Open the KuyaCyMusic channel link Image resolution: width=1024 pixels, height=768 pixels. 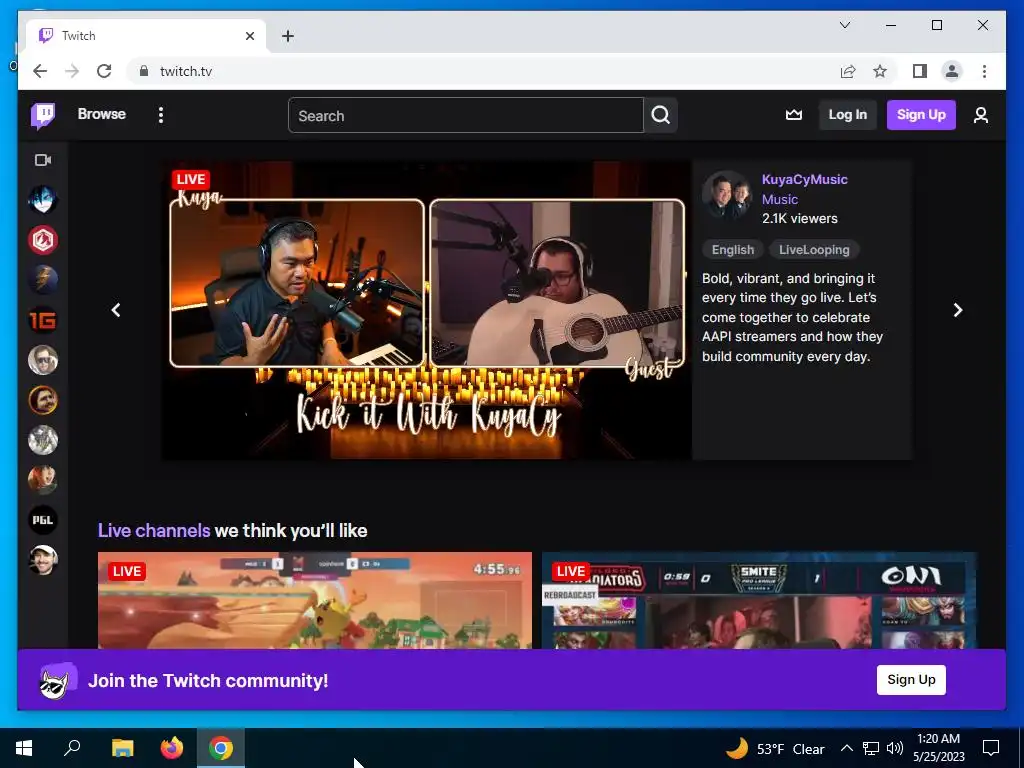click(805, 180)
